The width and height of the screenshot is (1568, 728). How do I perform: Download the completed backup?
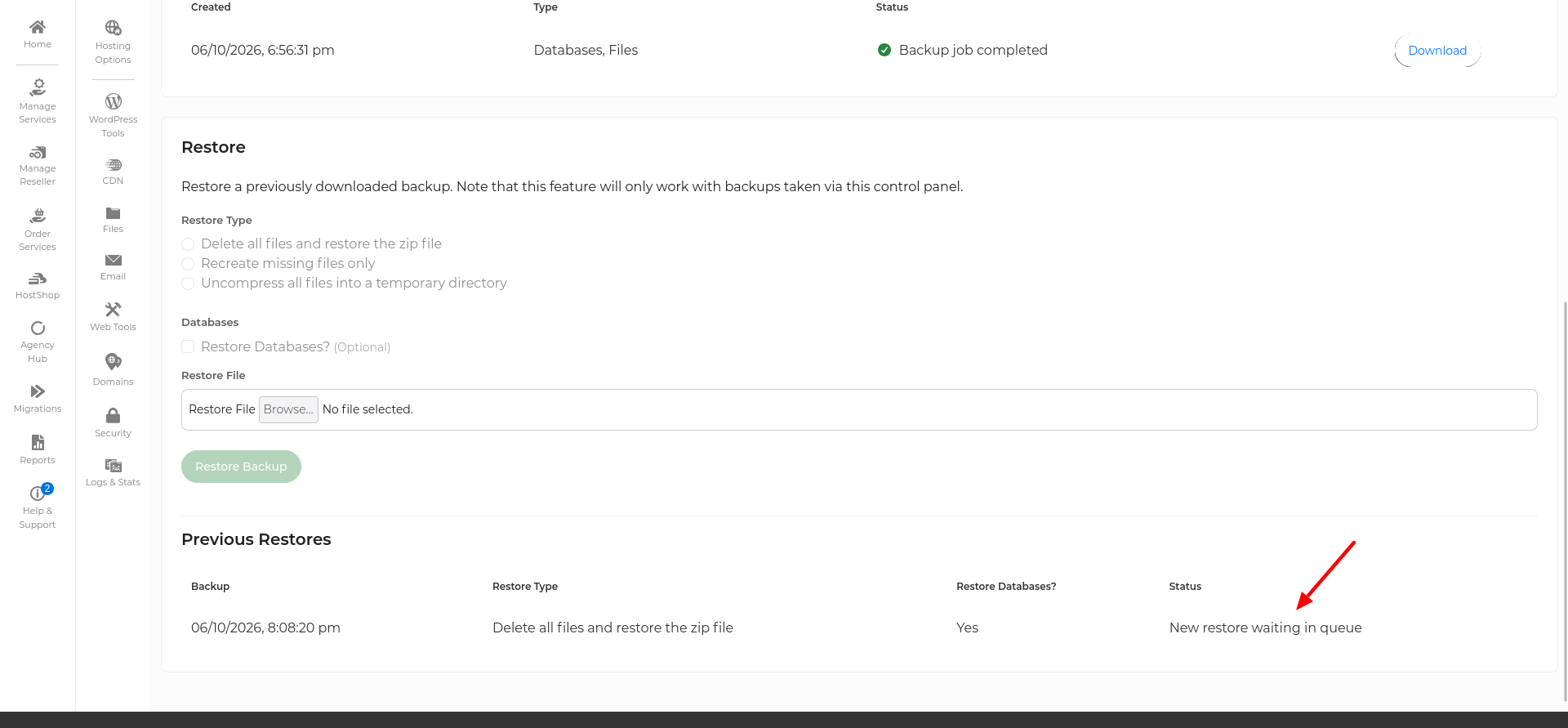(x=1437, y=51)
